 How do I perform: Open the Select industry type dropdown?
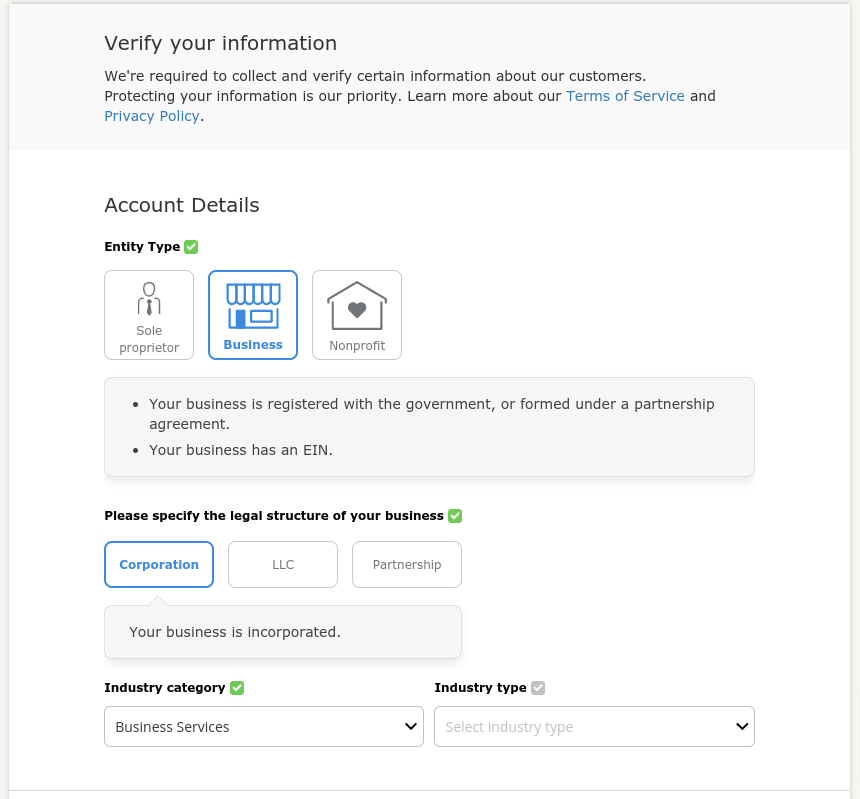pyautogui.click(x=595, y=727)
